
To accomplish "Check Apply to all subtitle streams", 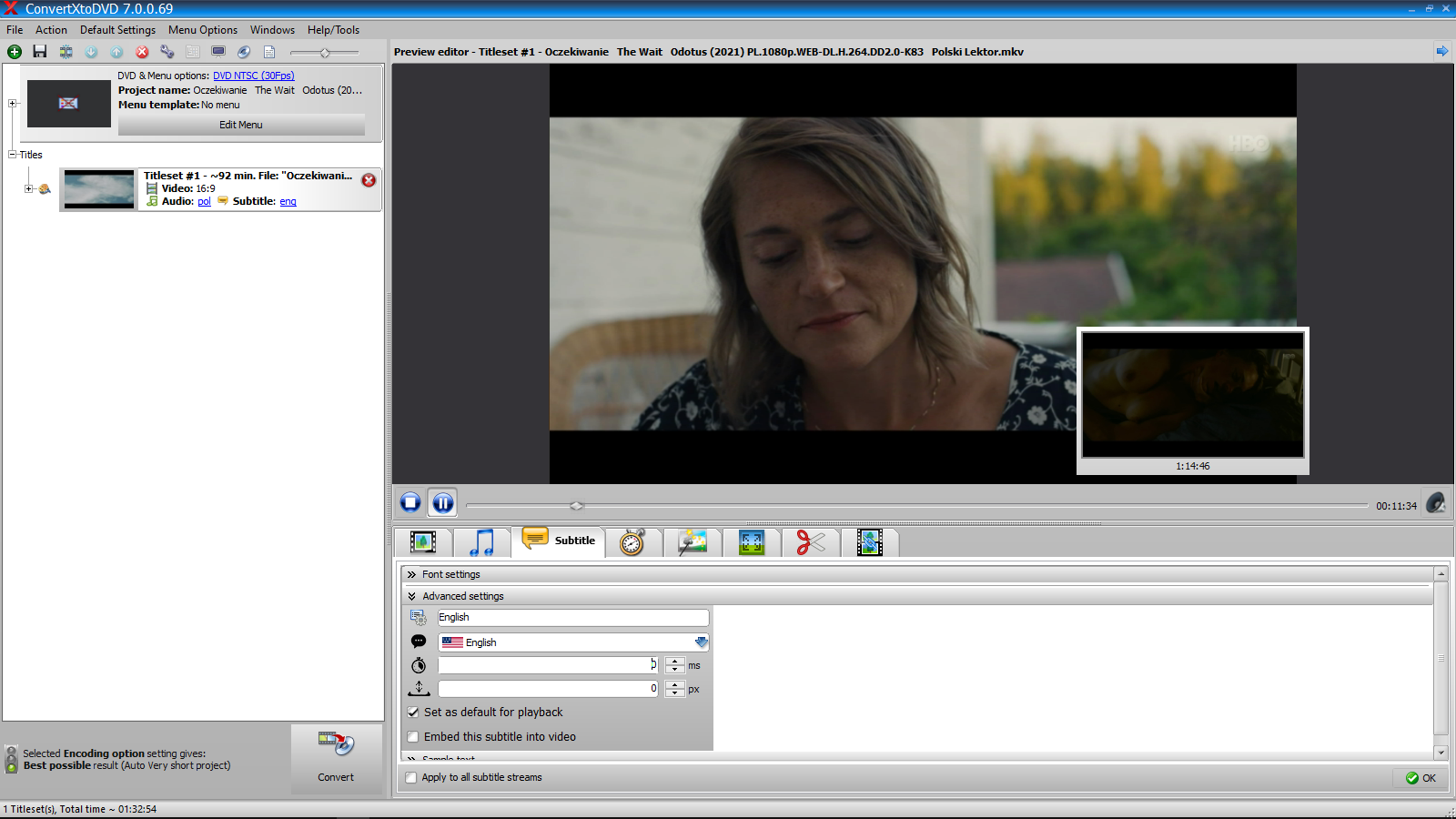I will coord(411,777).
